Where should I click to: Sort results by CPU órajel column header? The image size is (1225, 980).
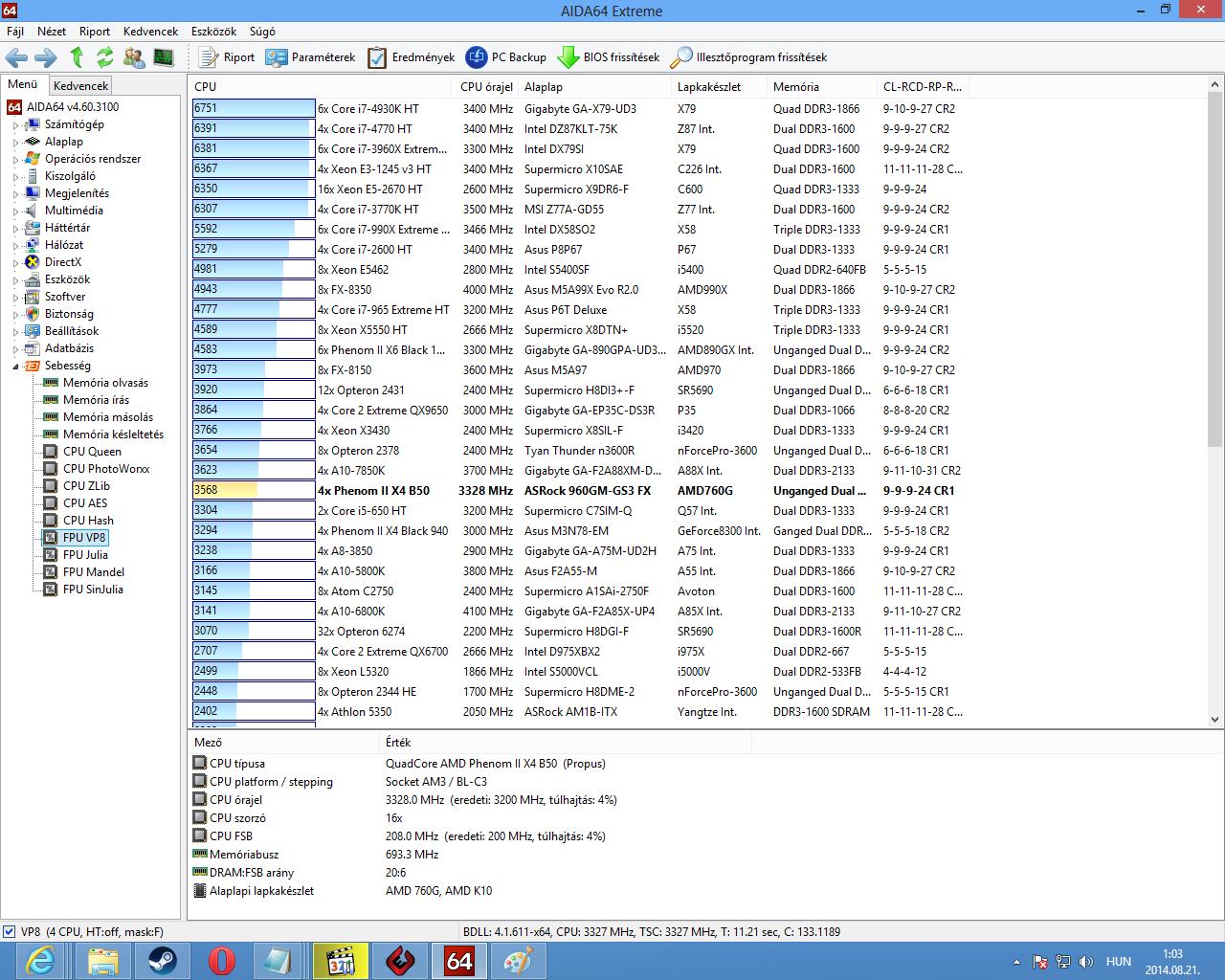point(486,86)
